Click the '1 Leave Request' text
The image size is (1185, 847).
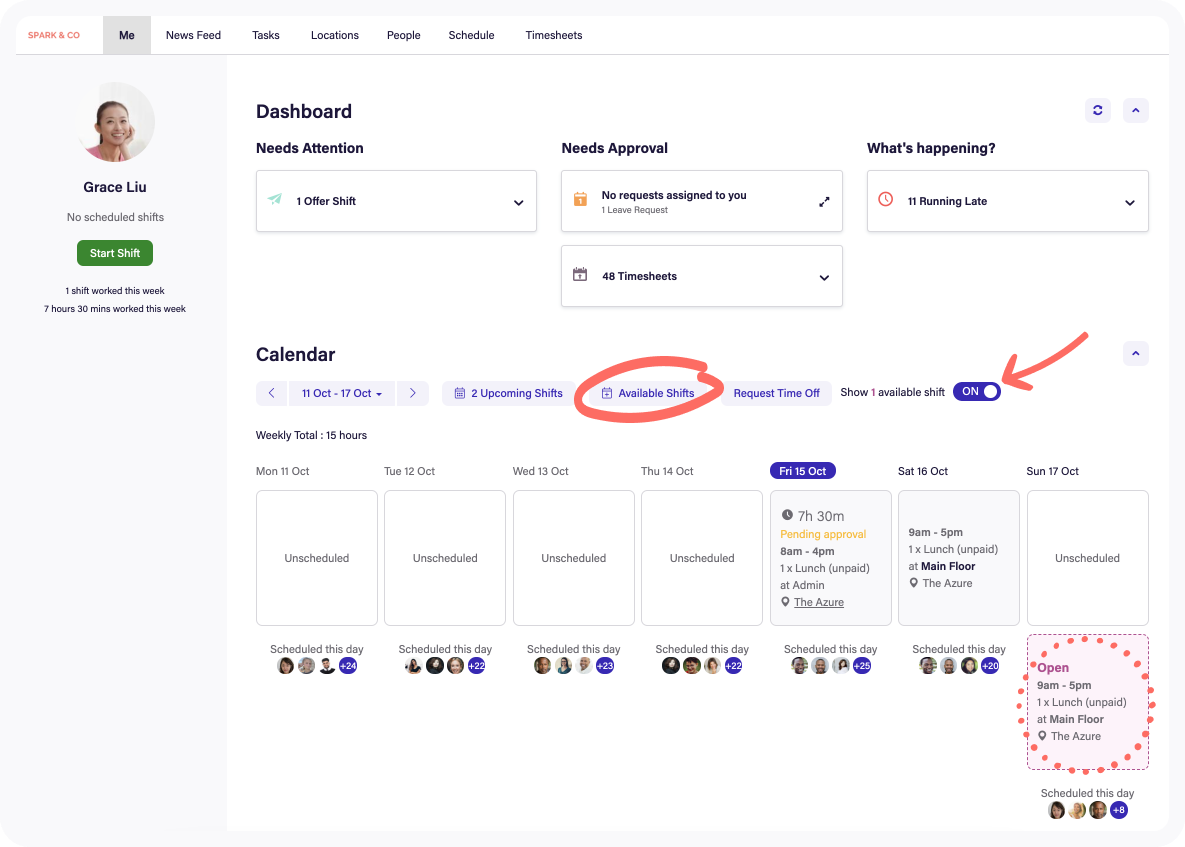click(634, 210)
